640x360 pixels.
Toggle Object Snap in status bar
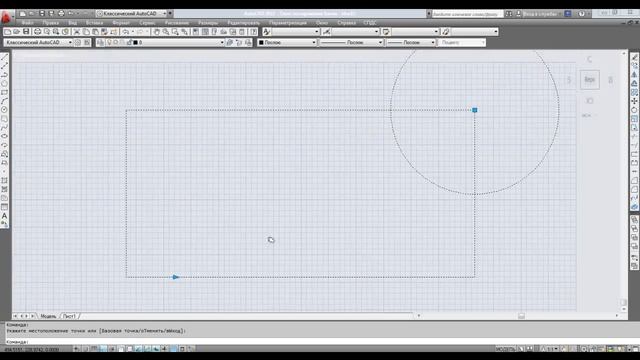(x=122, y=349)
